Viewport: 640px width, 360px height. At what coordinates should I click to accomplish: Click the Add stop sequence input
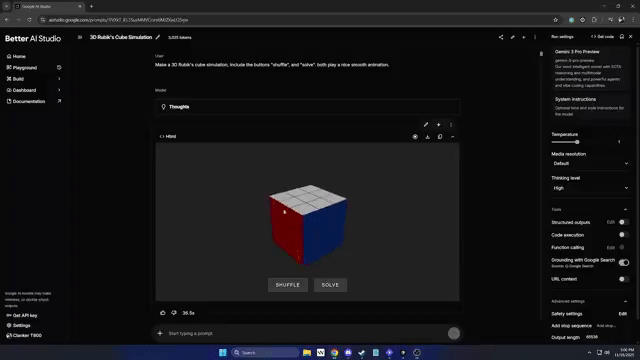[x=606, y=326]
